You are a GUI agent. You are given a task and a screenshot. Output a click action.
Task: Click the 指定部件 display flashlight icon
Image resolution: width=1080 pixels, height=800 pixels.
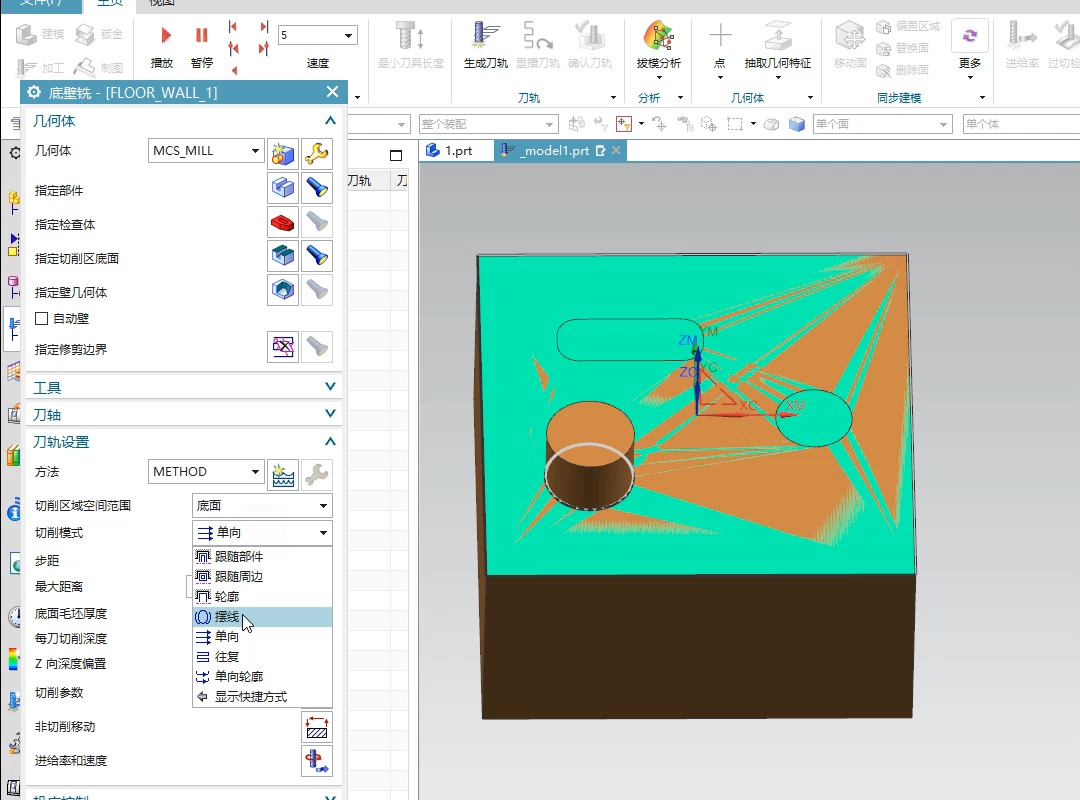(x=316, y=187)
